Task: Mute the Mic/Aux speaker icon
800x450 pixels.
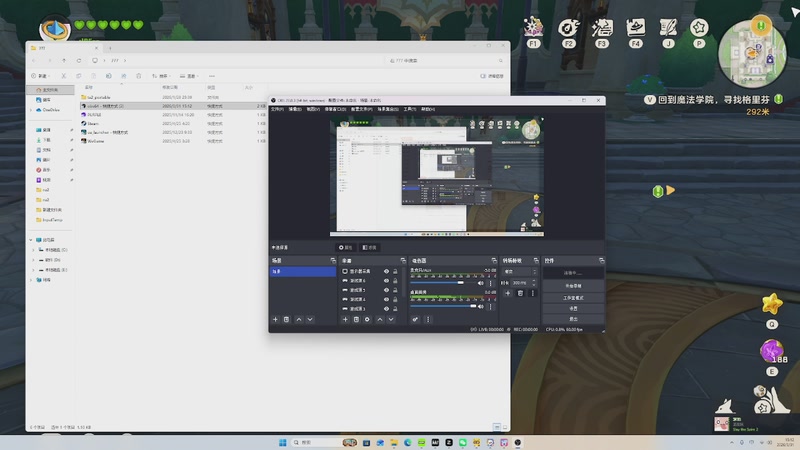Action: pyautogui.click(x=481, y=283)
